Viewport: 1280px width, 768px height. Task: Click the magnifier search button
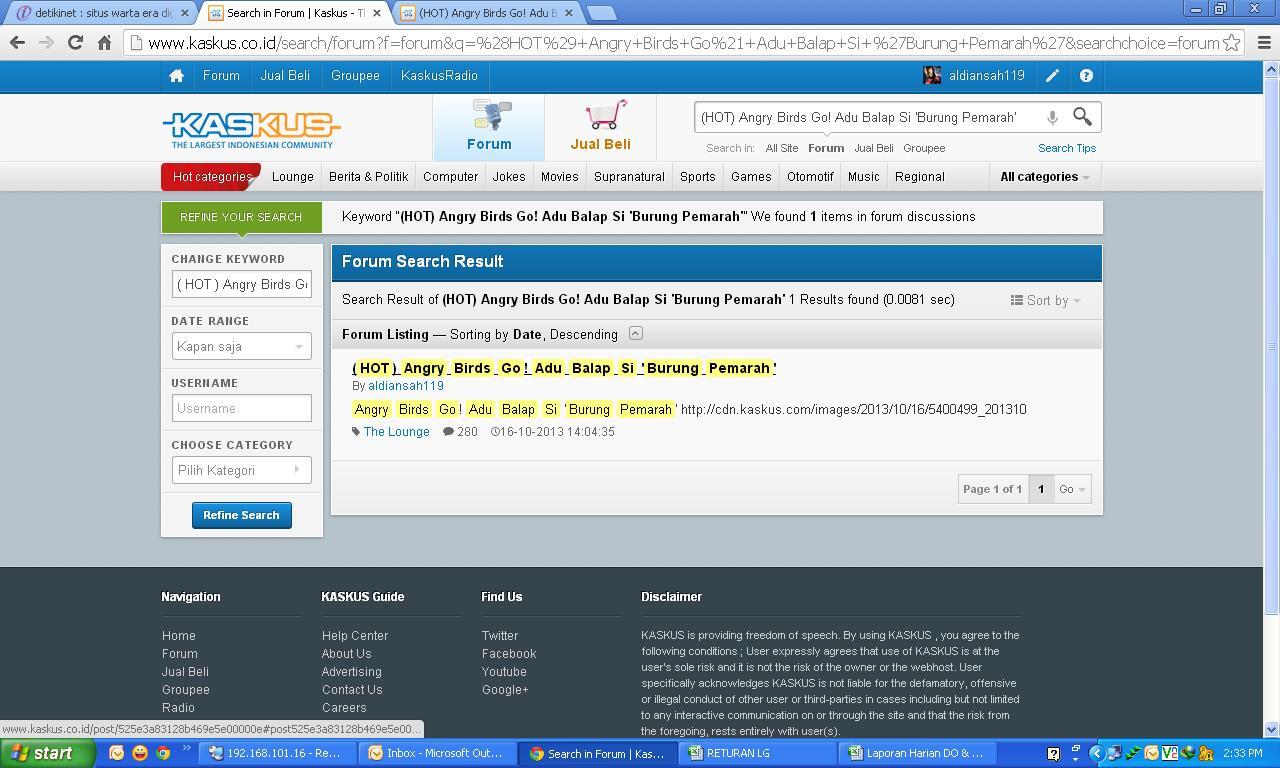click(1082, 117)
